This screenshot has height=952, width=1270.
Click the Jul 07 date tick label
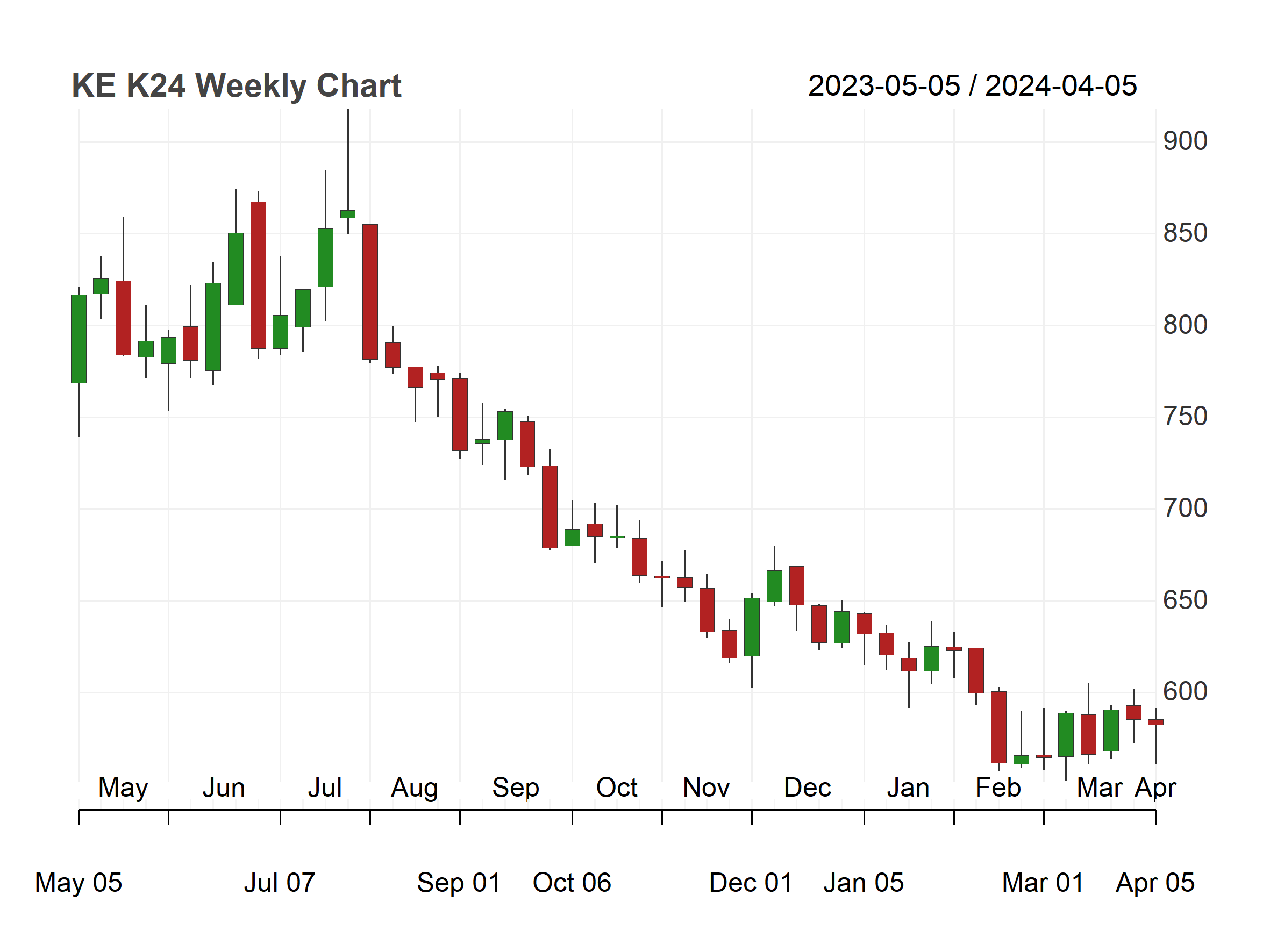coord(280,883)
